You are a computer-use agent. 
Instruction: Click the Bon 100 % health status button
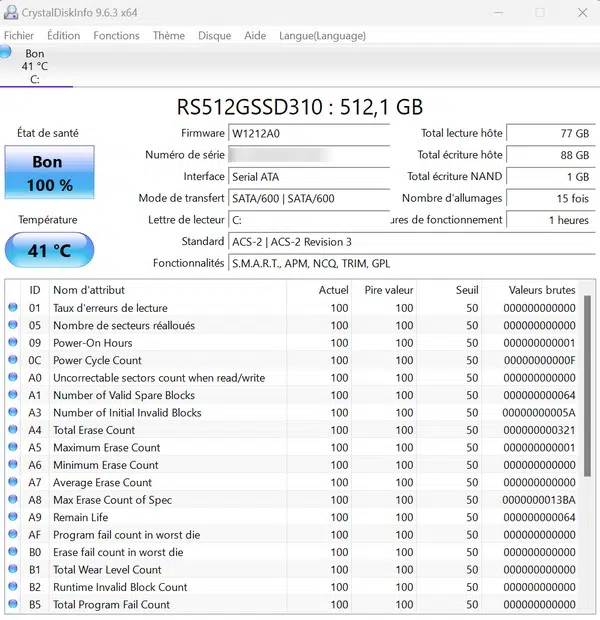[49, 172]
